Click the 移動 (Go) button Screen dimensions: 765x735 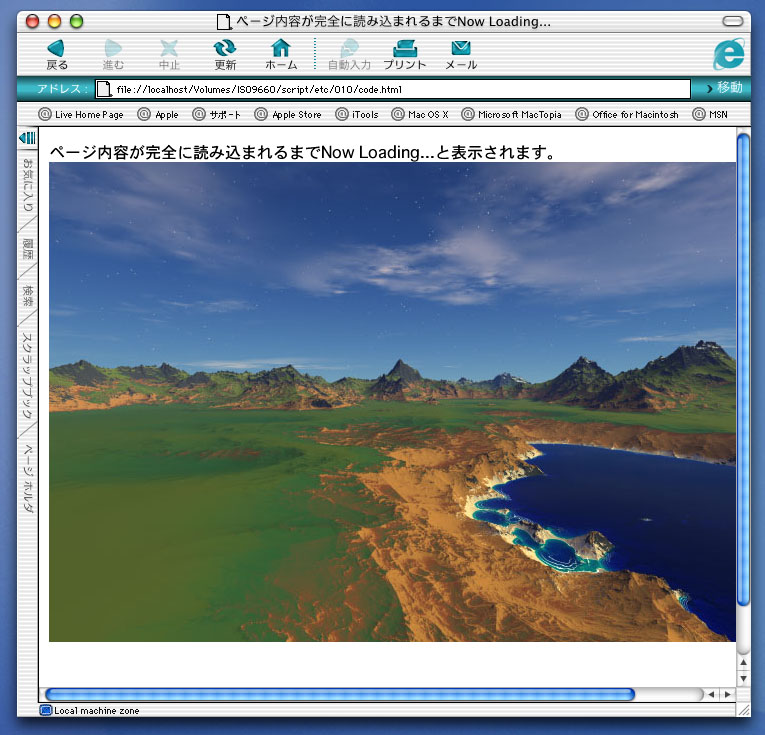[722, 89]
